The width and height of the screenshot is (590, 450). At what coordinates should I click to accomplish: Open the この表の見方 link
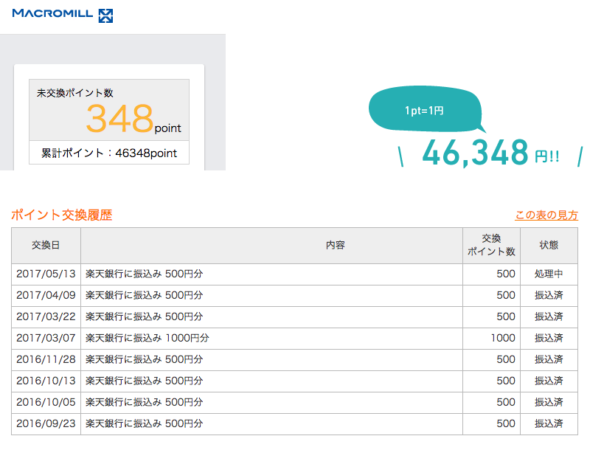tap(546, 215)
